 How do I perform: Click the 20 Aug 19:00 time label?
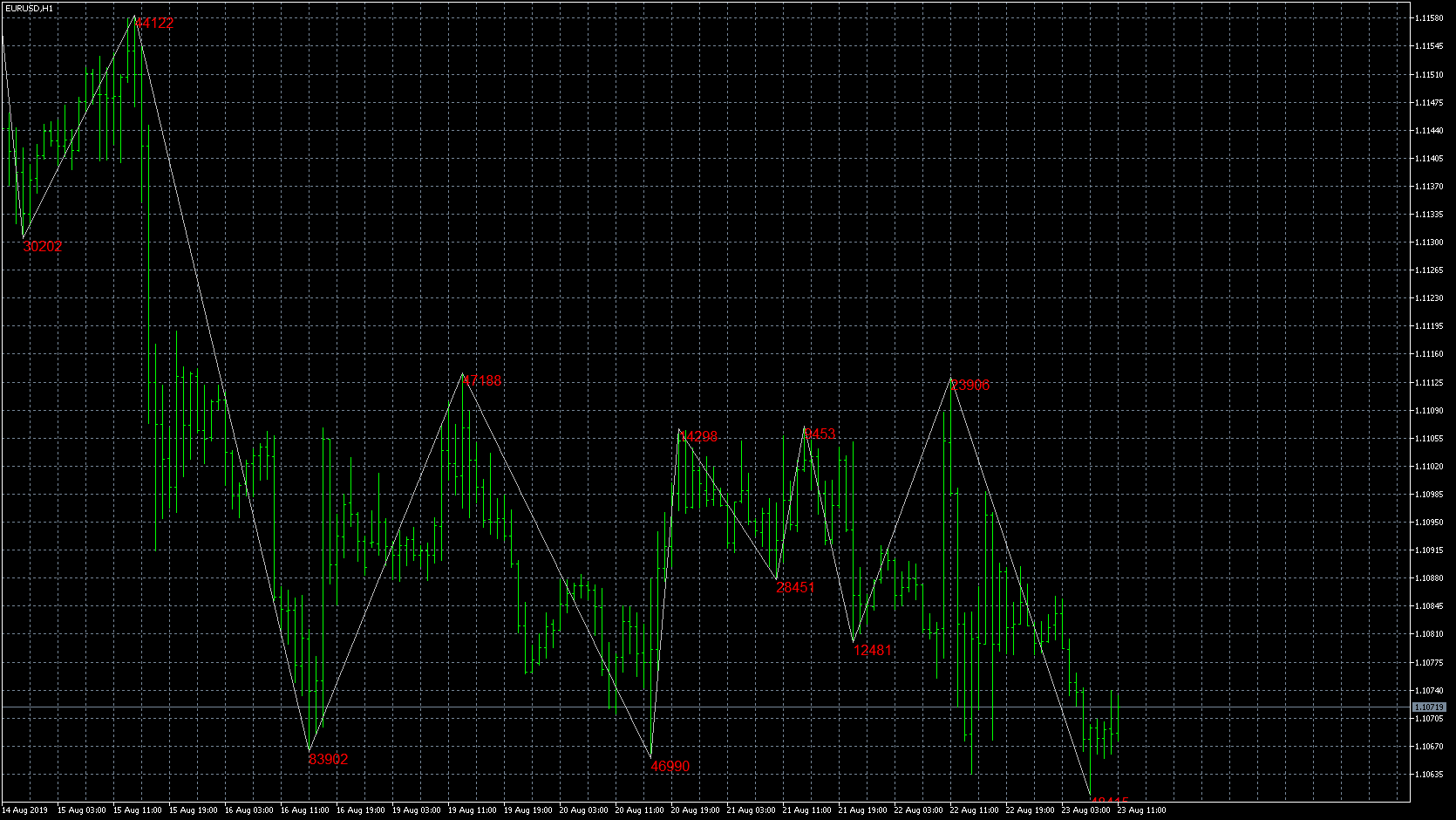(x=696, y=810)
